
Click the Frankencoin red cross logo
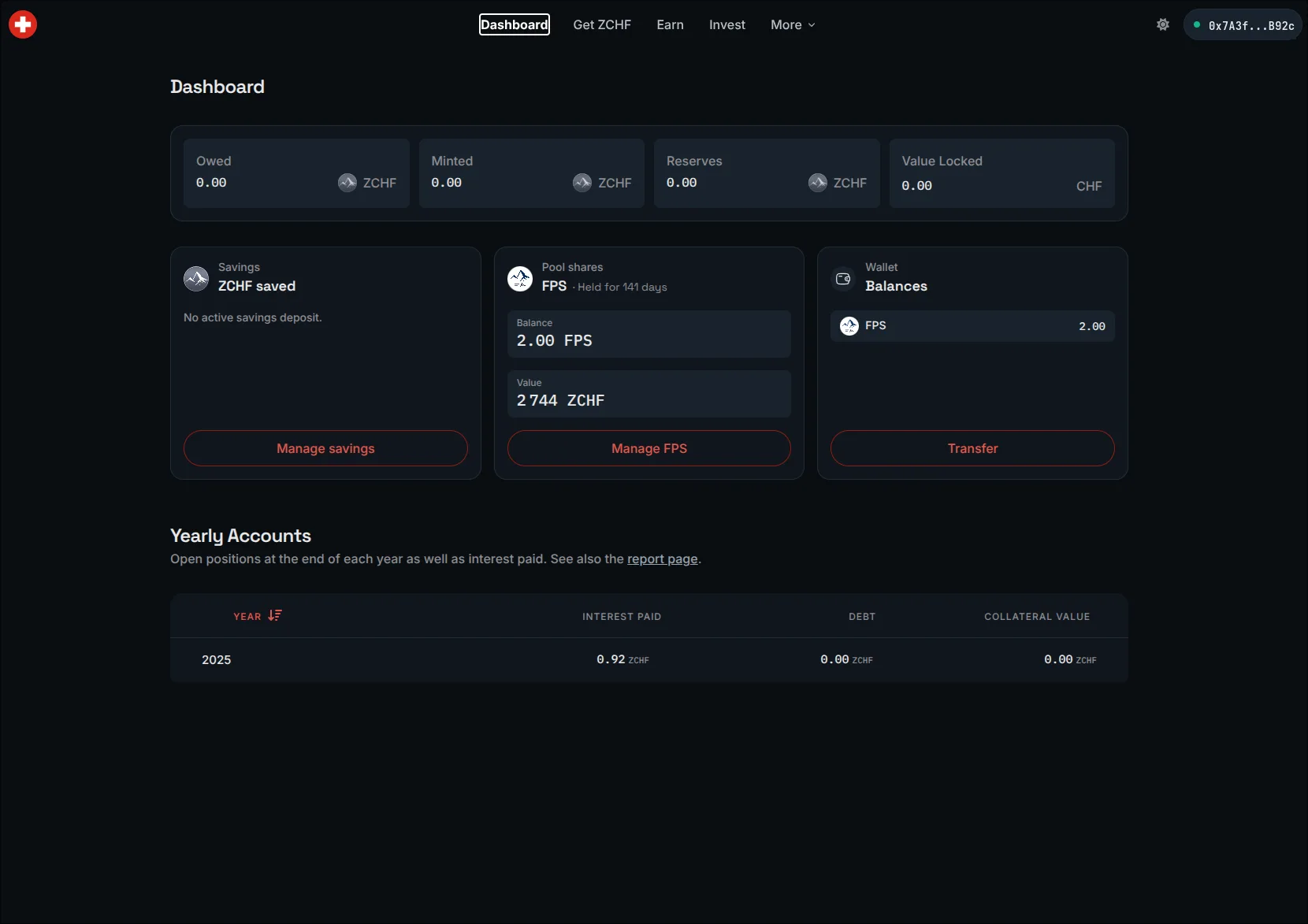coord(23,24)
